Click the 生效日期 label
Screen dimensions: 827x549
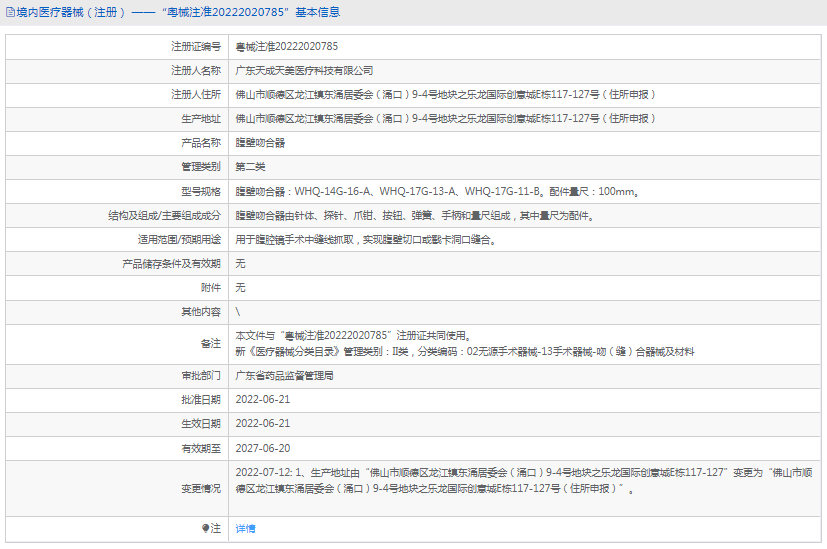[x=201, y=423]
